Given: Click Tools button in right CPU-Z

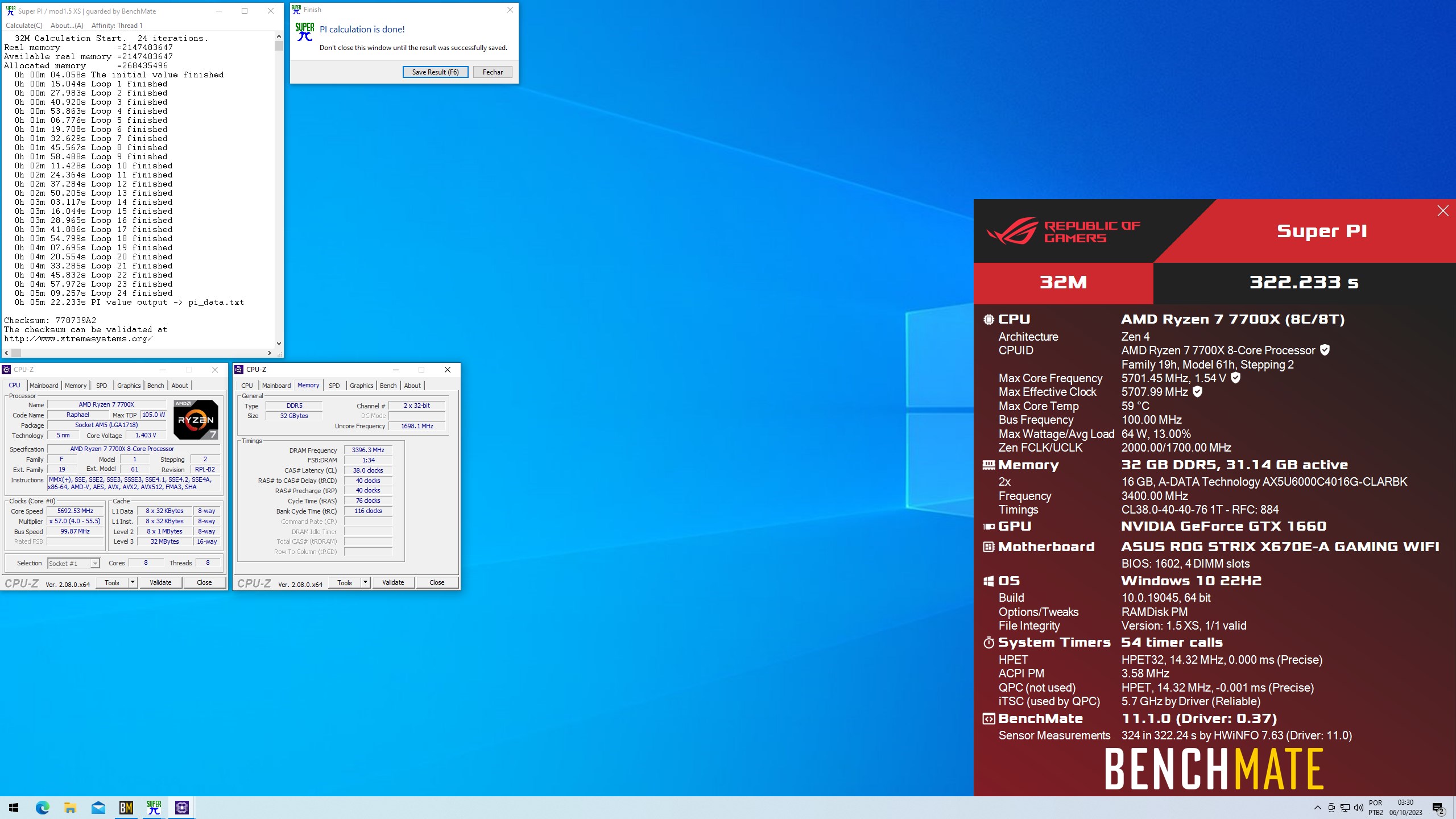Looking at the screenshot, I should tap(345, 582).
